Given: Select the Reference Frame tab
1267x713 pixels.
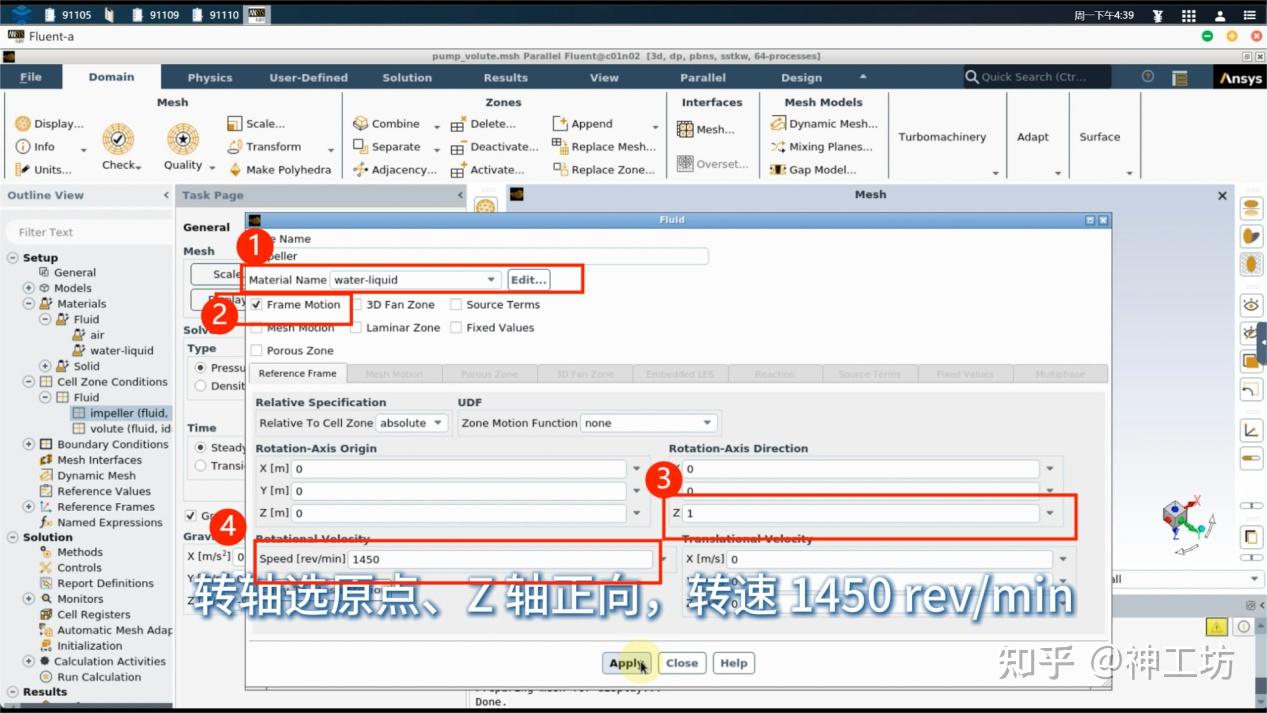Looking at the screenshot, I should coord(297,374).
